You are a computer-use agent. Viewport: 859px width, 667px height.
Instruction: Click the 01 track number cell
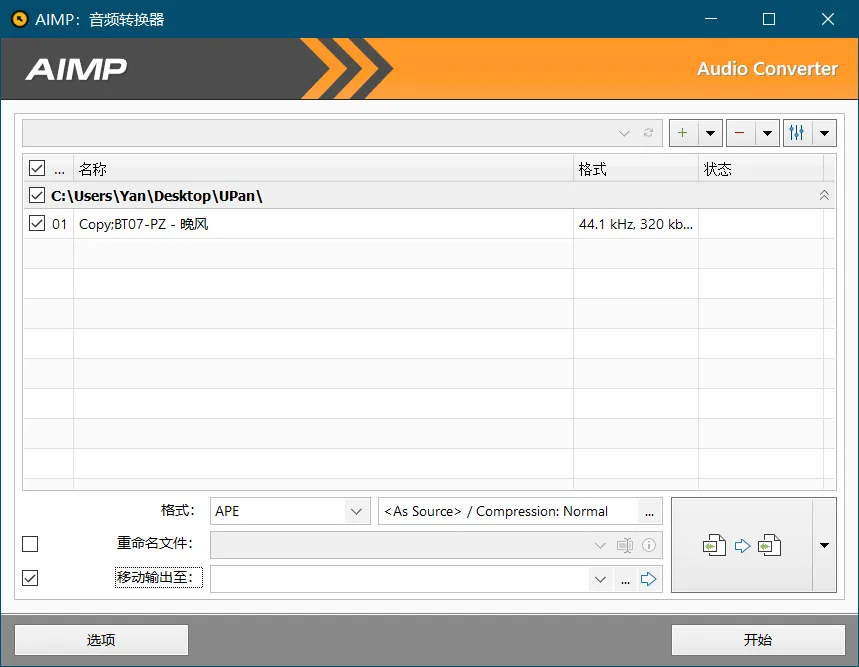(x=60, y=224)
